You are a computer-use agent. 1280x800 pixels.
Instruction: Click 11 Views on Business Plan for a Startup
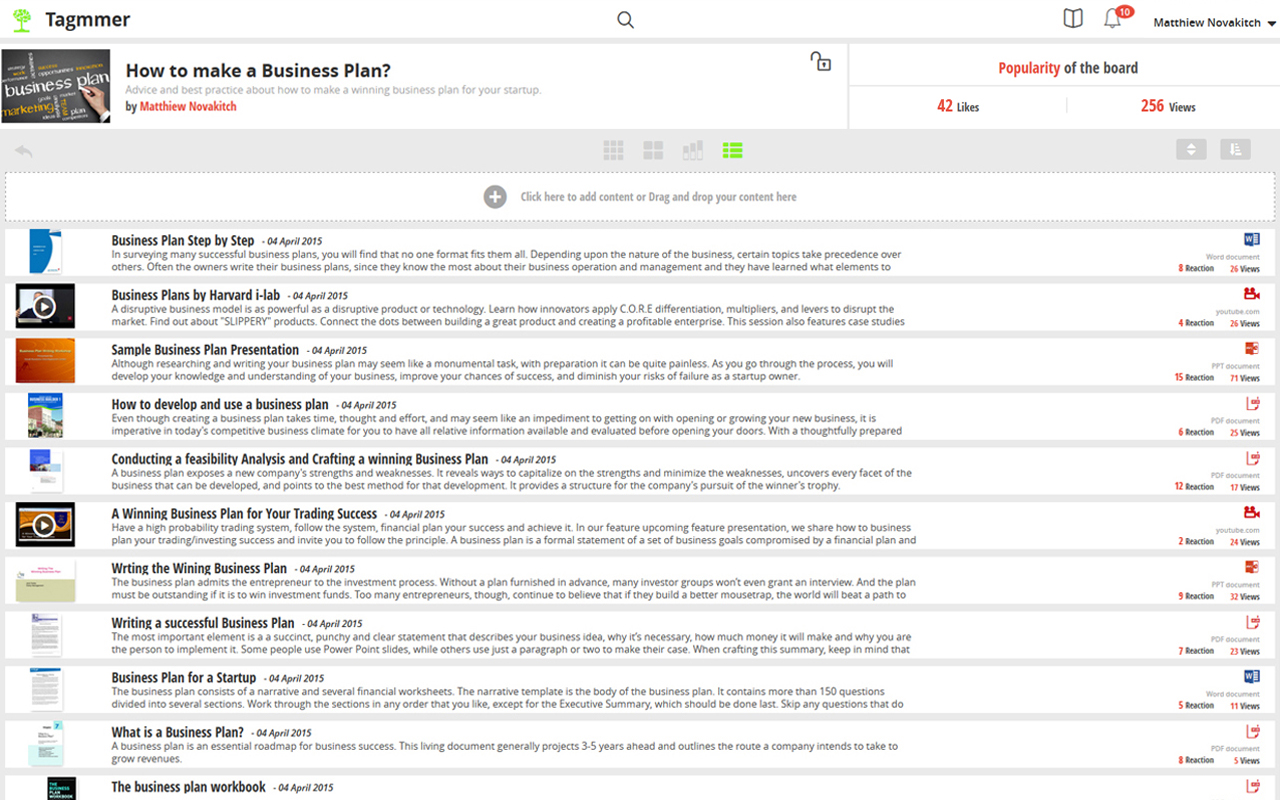(x=1245, y=705)
